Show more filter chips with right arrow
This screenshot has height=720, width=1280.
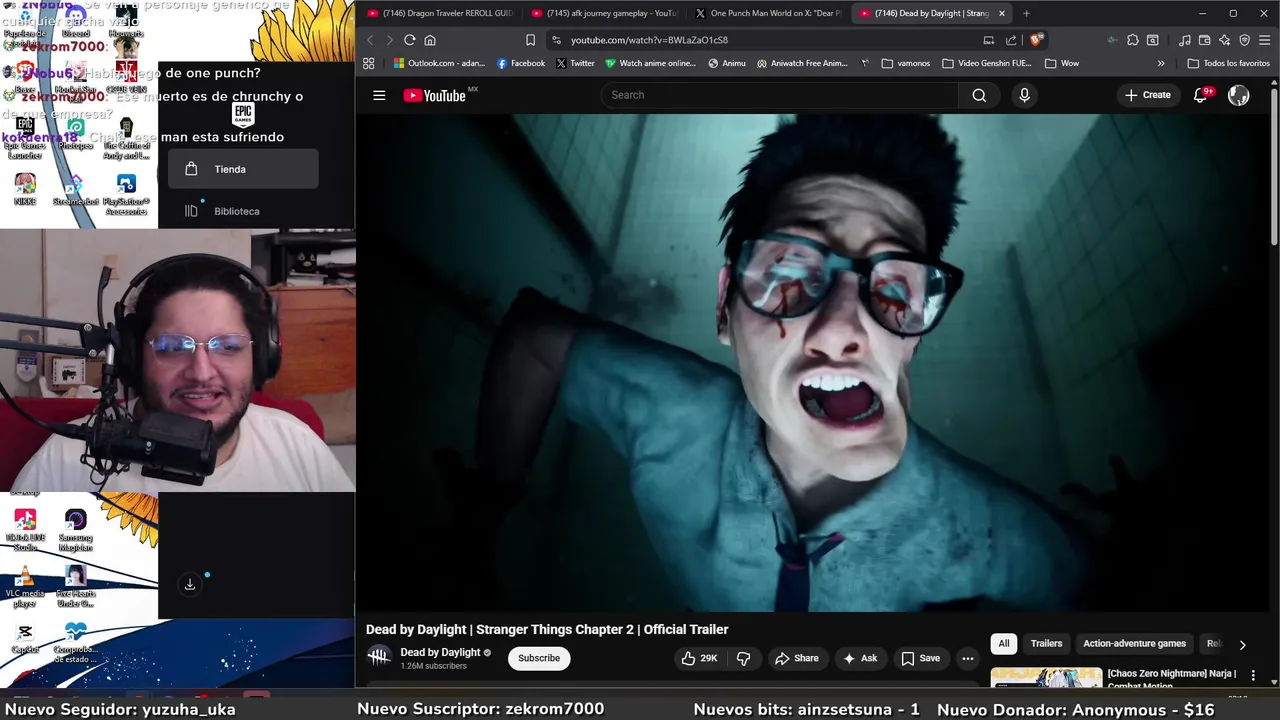click(1242, 645)
